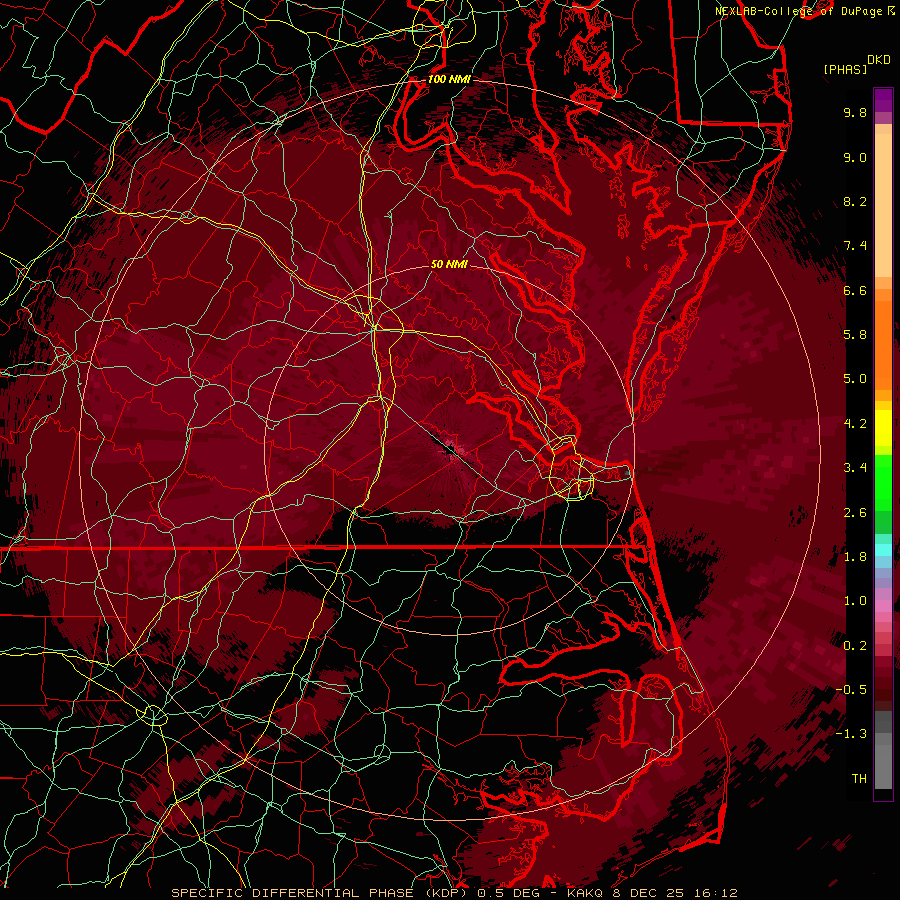The width and height of the screenshot is (900, 900).
Task: Click the product title text at the bottom
Action: coord(455,893)
